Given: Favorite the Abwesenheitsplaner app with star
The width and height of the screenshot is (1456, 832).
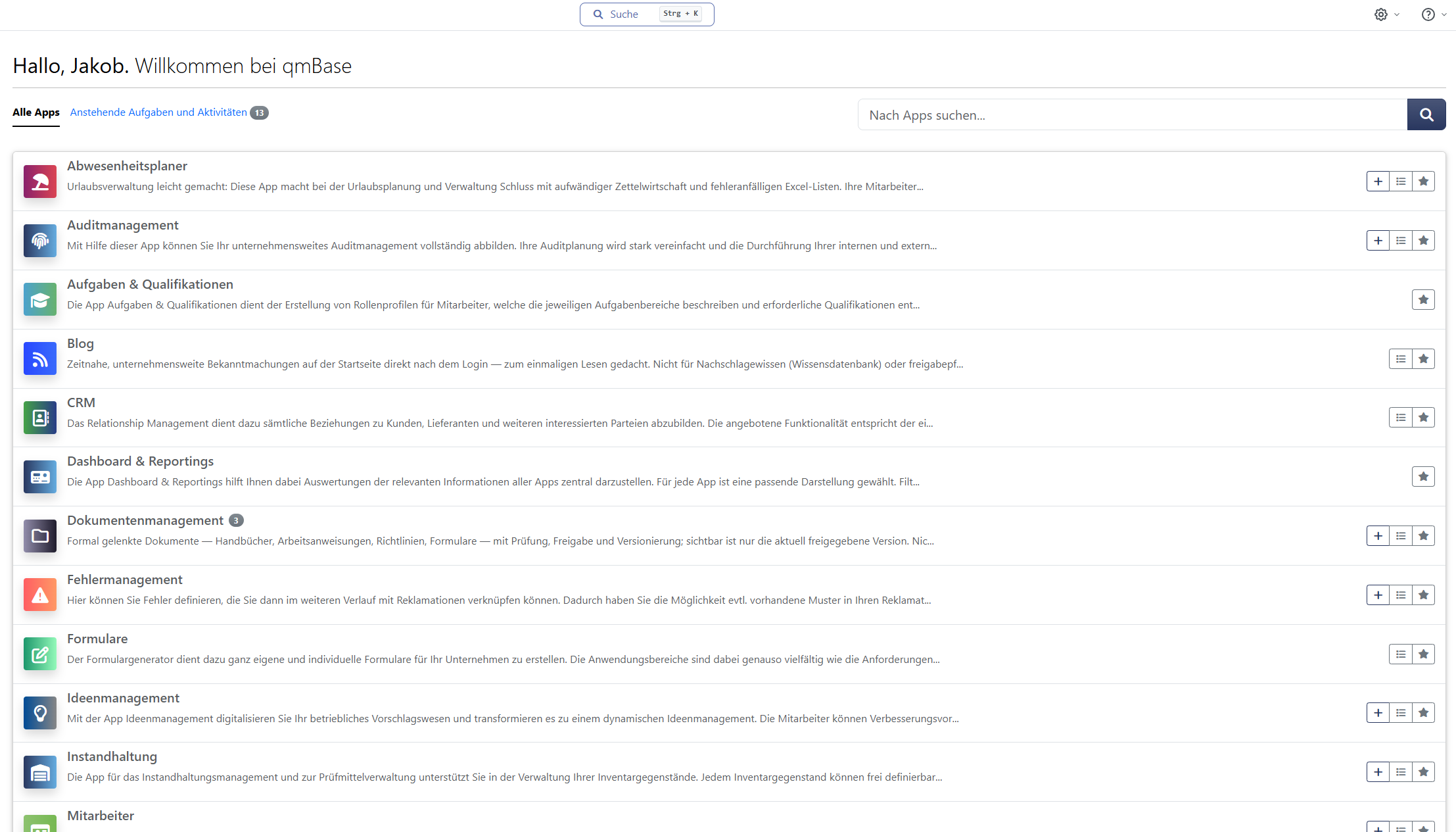Looking at the screenshot, I should tap(1423, 182).
